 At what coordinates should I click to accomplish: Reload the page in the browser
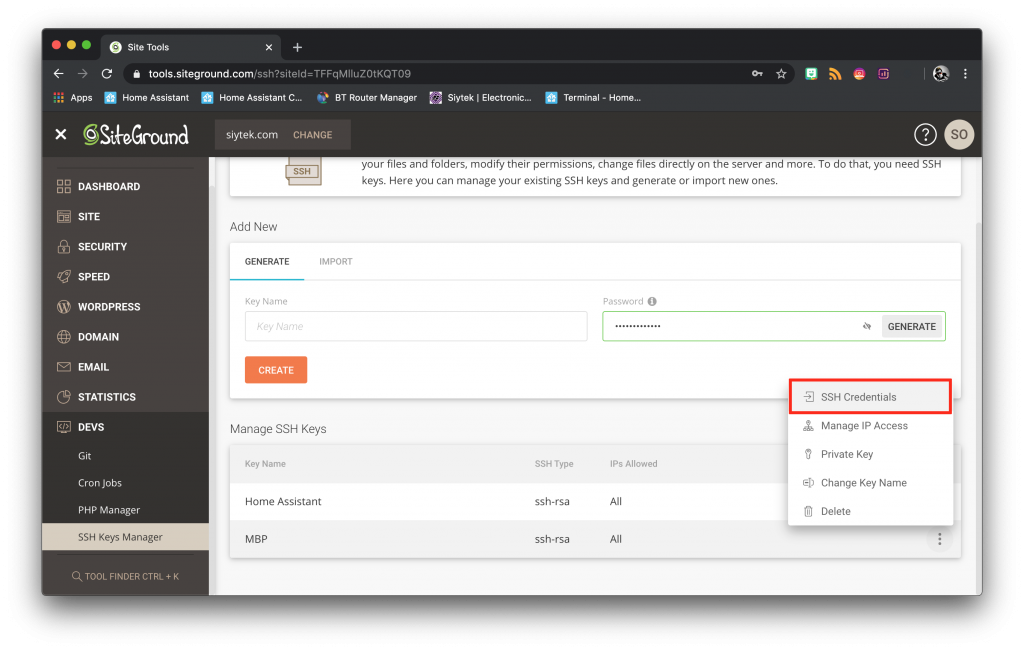107,74
